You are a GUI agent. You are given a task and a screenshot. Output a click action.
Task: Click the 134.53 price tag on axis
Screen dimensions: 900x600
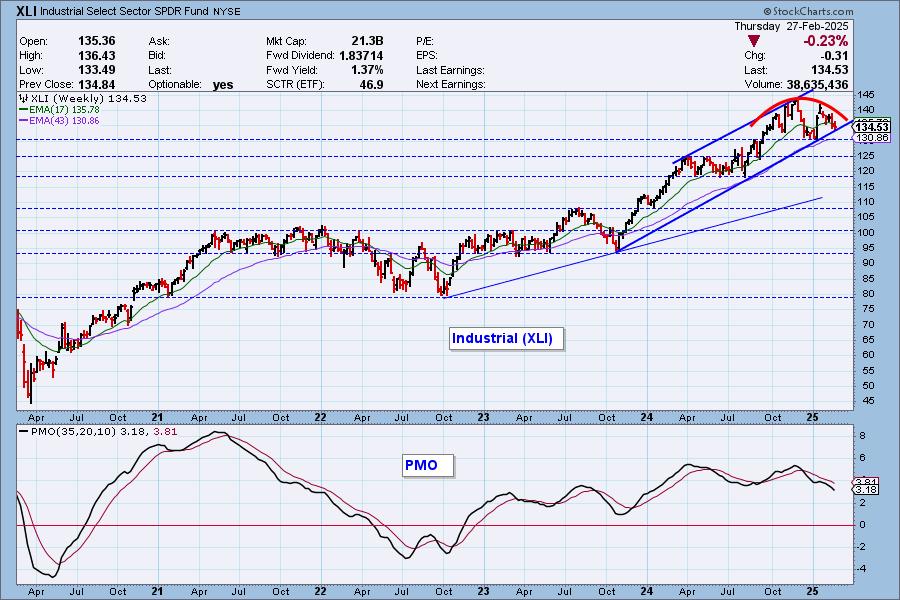(872, 127)
